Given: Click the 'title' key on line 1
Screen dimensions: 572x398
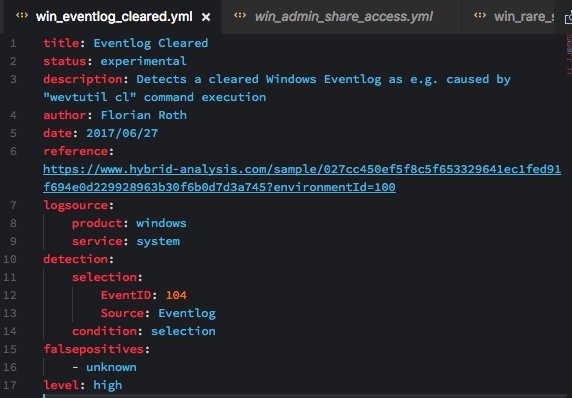Looking at the screenshot, I should tap(61, 43).
